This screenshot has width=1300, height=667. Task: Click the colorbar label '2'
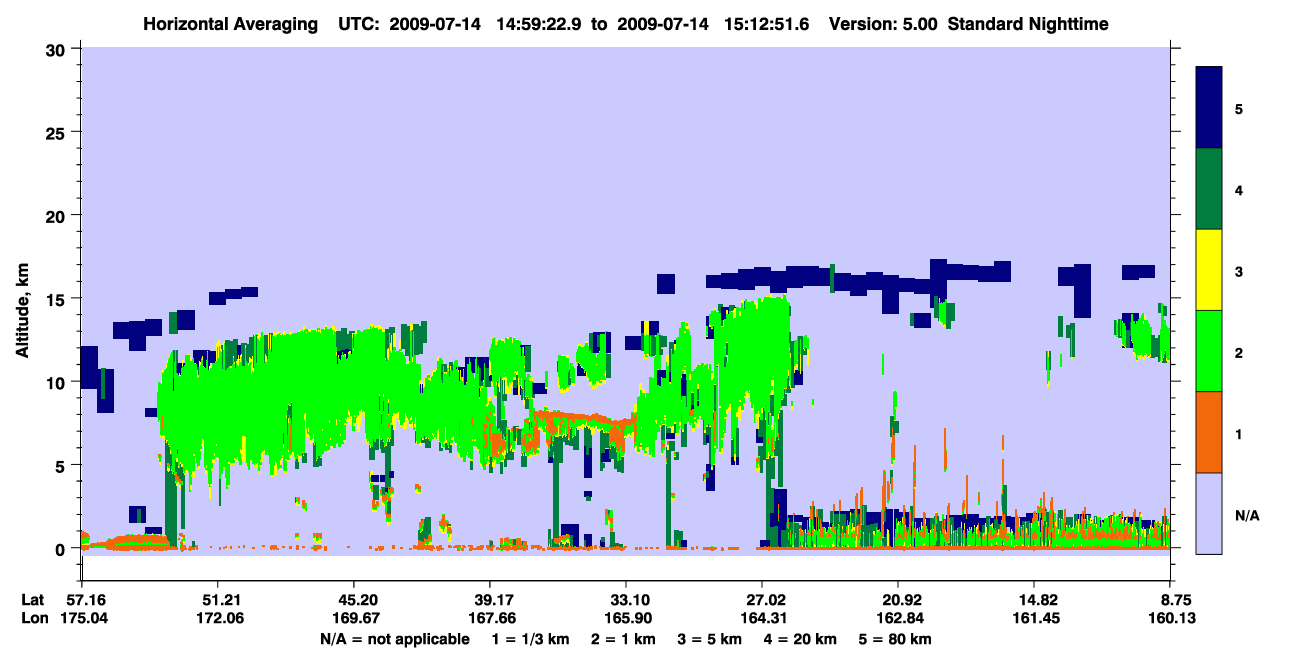pos(1238,352)
